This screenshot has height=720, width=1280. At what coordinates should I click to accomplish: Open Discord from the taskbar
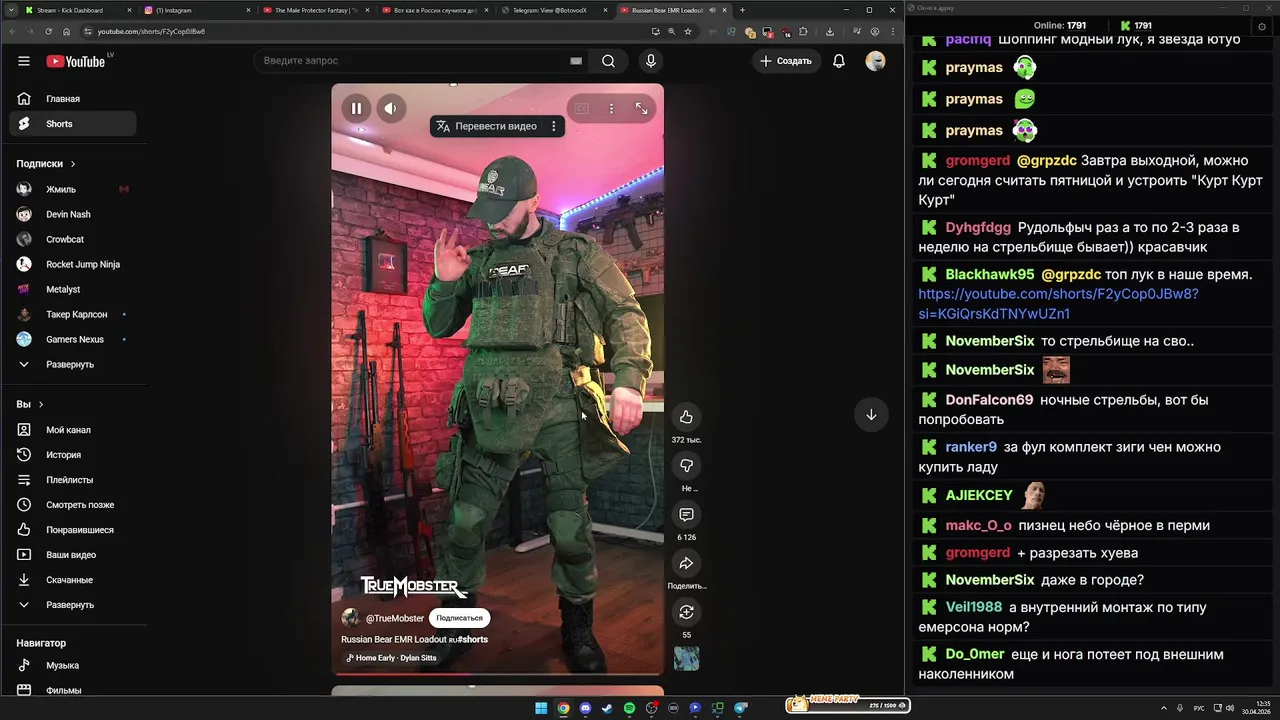tap(585, 708)
